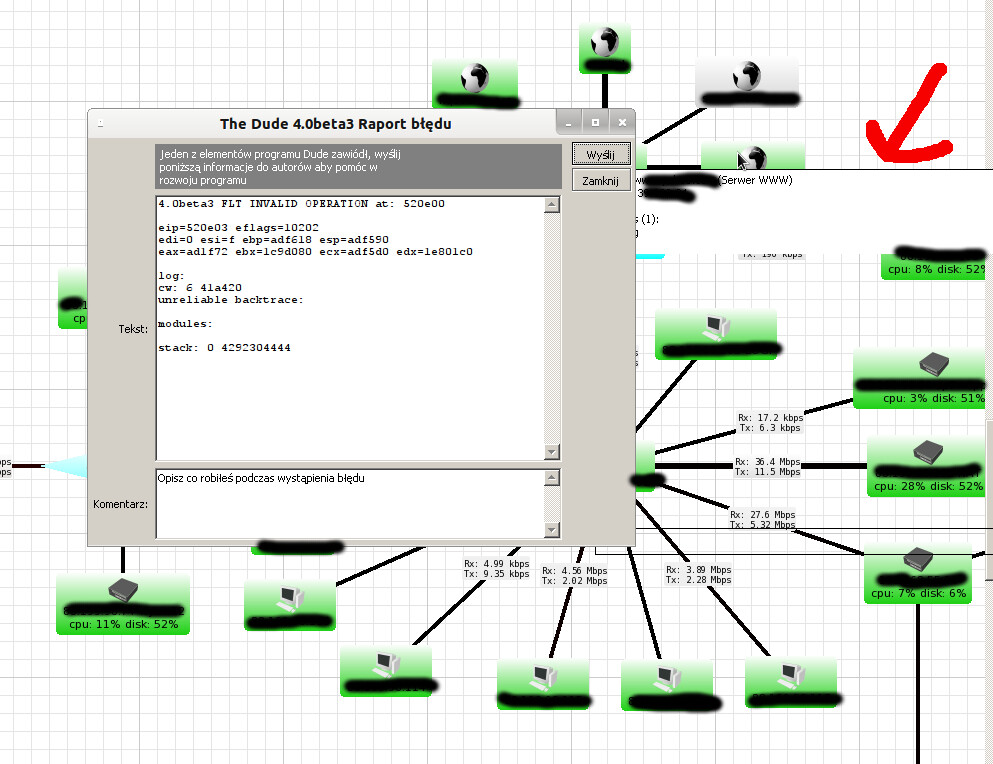Screen dimensions: 993x764
Task: Click the 'FLT INVALID OPERATION' line in log
Action: coord(301,204)
